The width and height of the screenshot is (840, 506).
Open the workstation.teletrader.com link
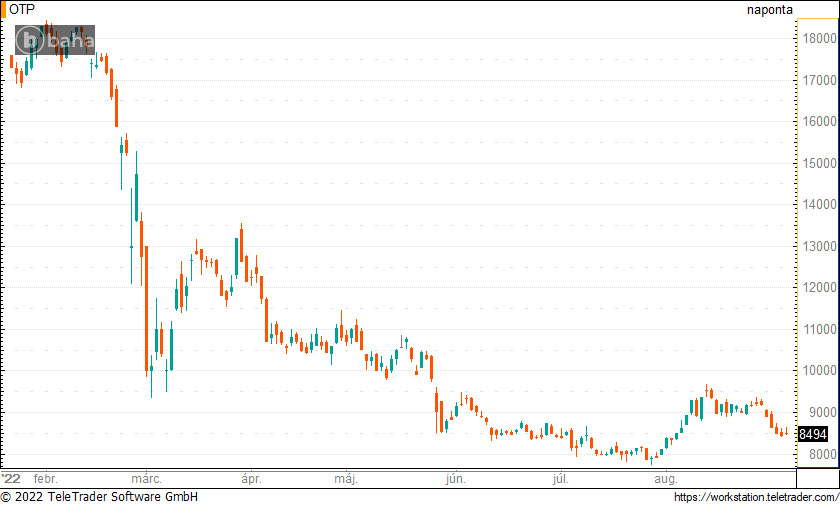tap(755, 497)
